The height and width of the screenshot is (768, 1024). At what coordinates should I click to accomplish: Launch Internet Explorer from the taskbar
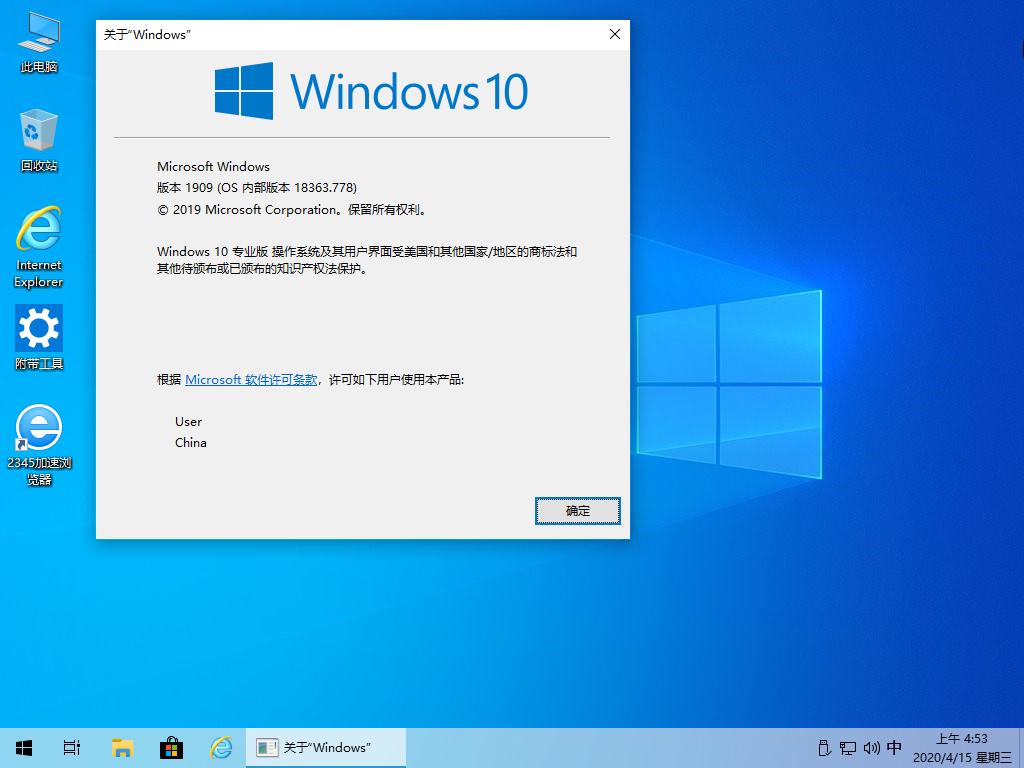(221, 747)
